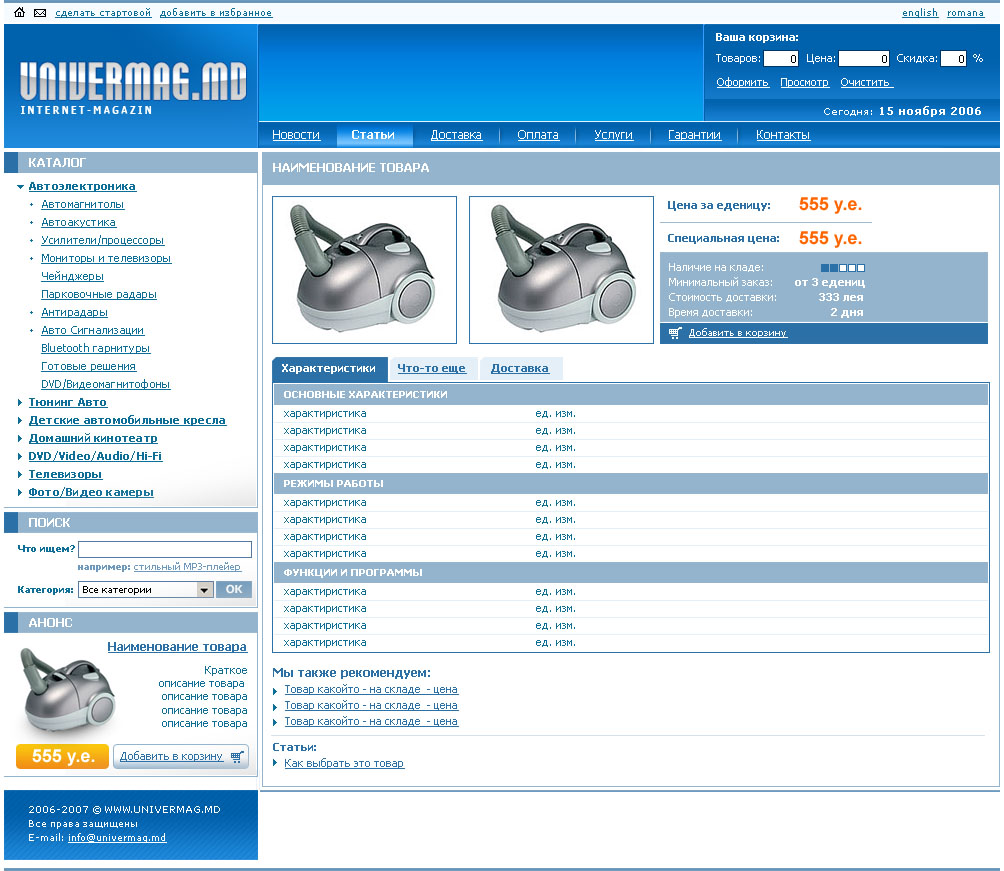Click the Что ищем search field
Image resolution: width=1004 pixels, height=871 pixels.
tap(165, 549)
